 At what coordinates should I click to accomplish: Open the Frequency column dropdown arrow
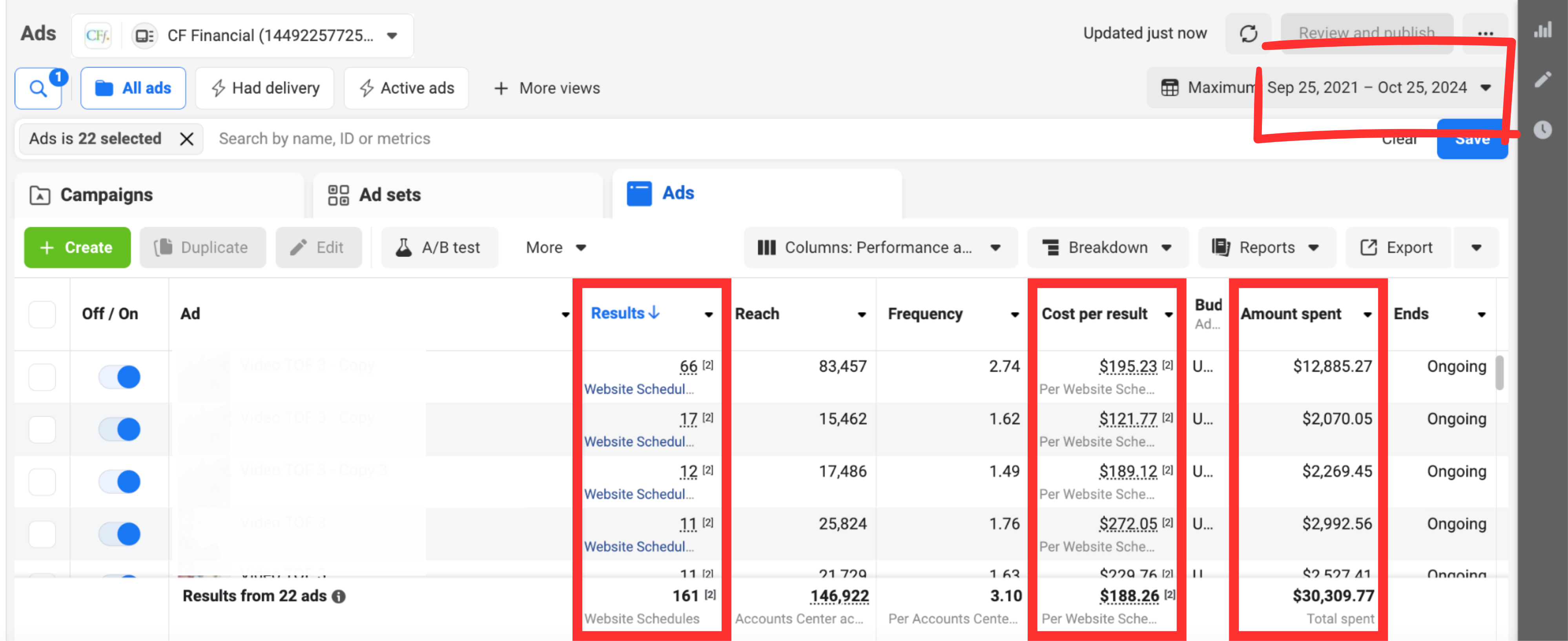pos(1015,315)
